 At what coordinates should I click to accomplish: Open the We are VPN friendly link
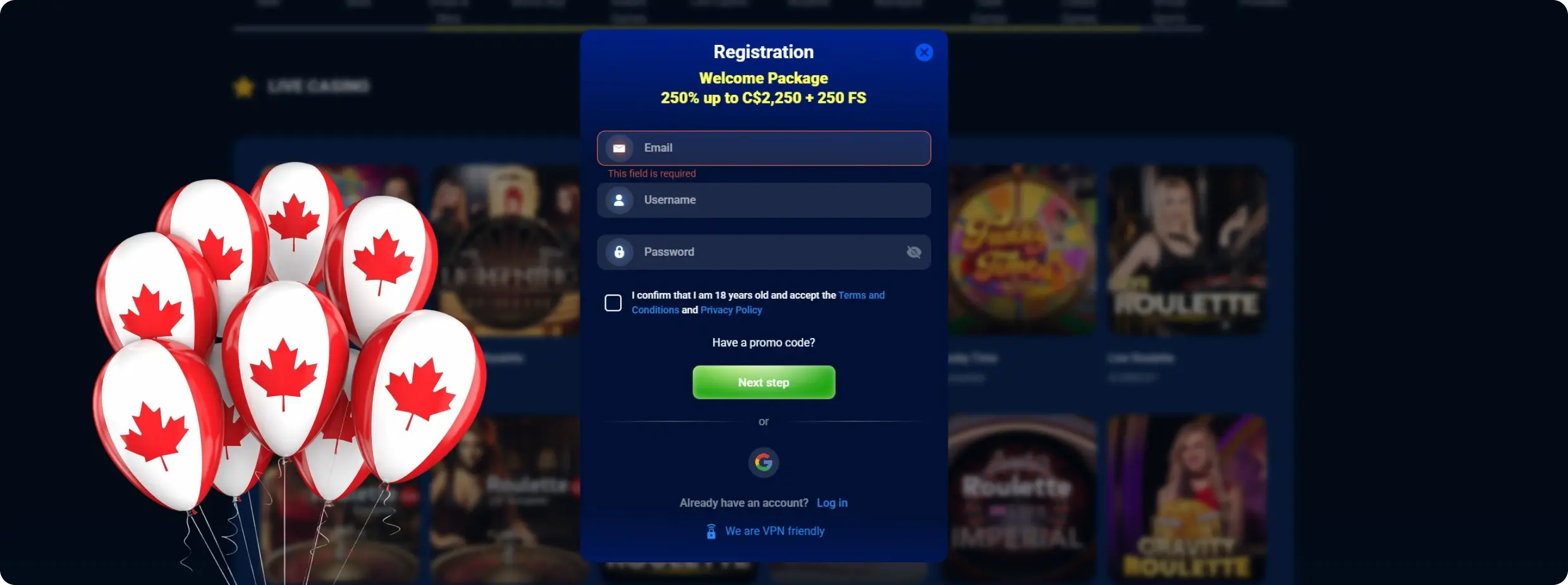pyautogui.click(x=775, y=531)
